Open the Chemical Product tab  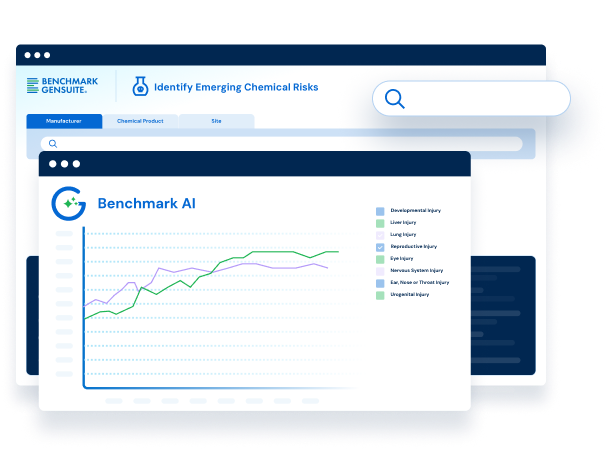point(140,121)
